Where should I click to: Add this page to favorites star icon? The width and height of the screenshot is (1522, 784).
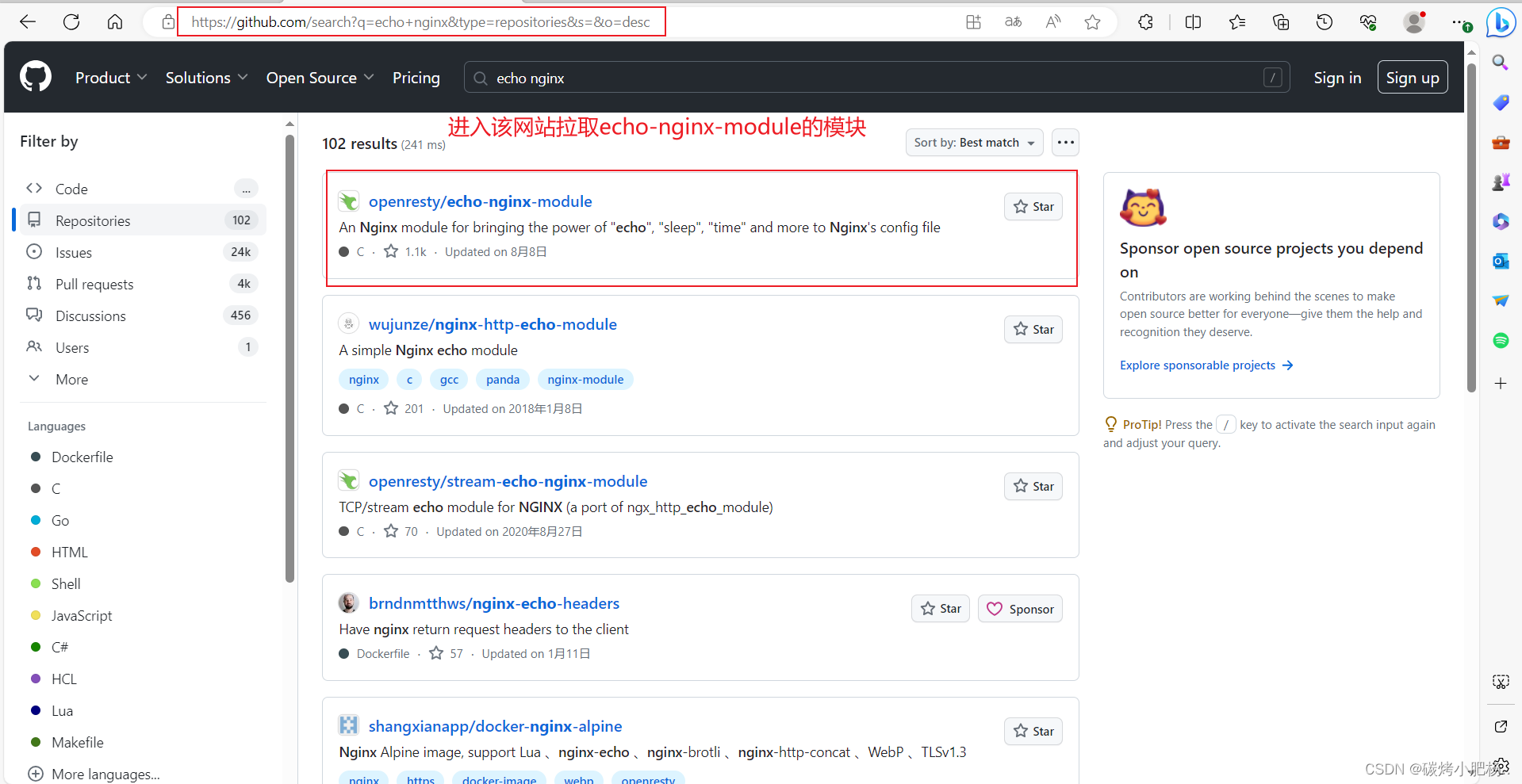point(1092,22)
